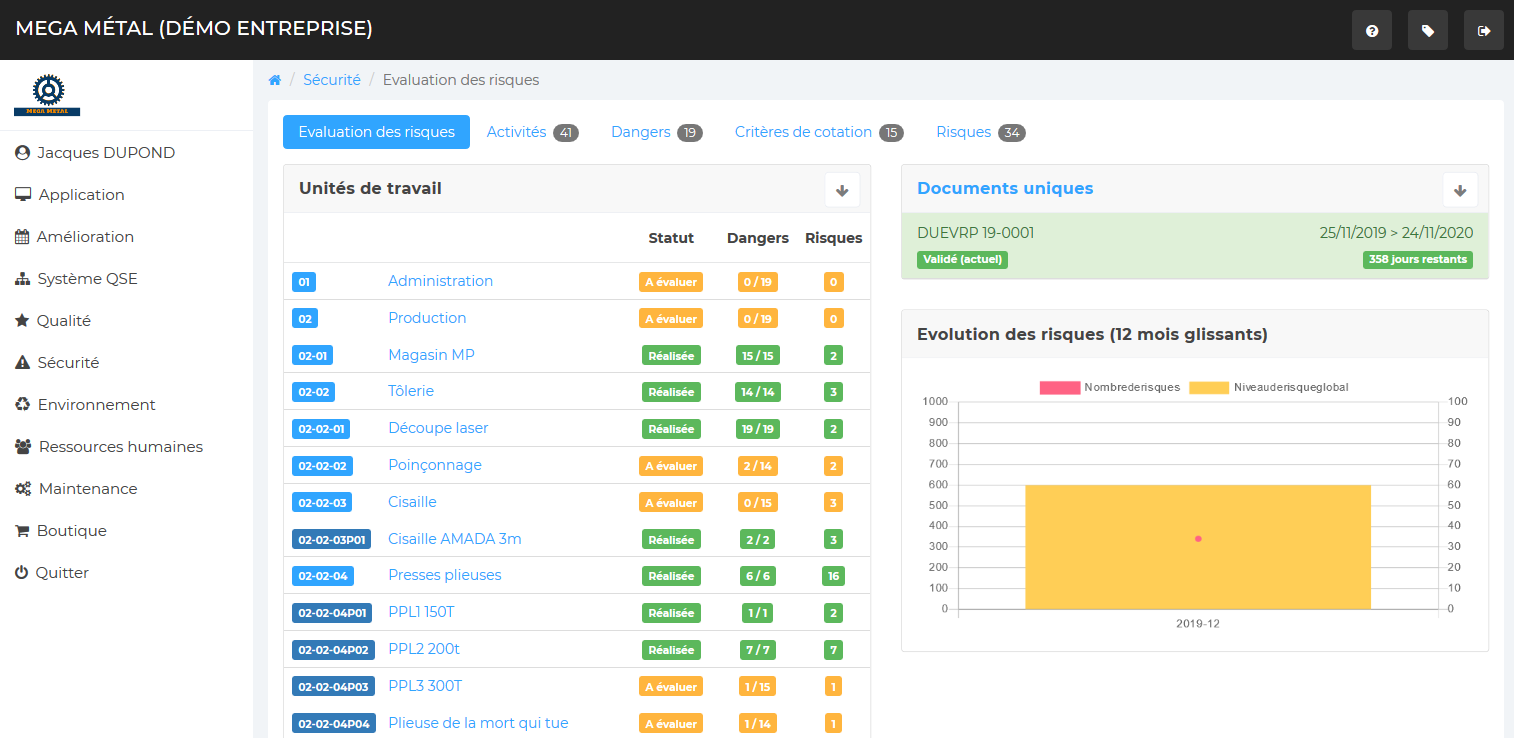Click the help question mark icon

[x=1371, y=31]
